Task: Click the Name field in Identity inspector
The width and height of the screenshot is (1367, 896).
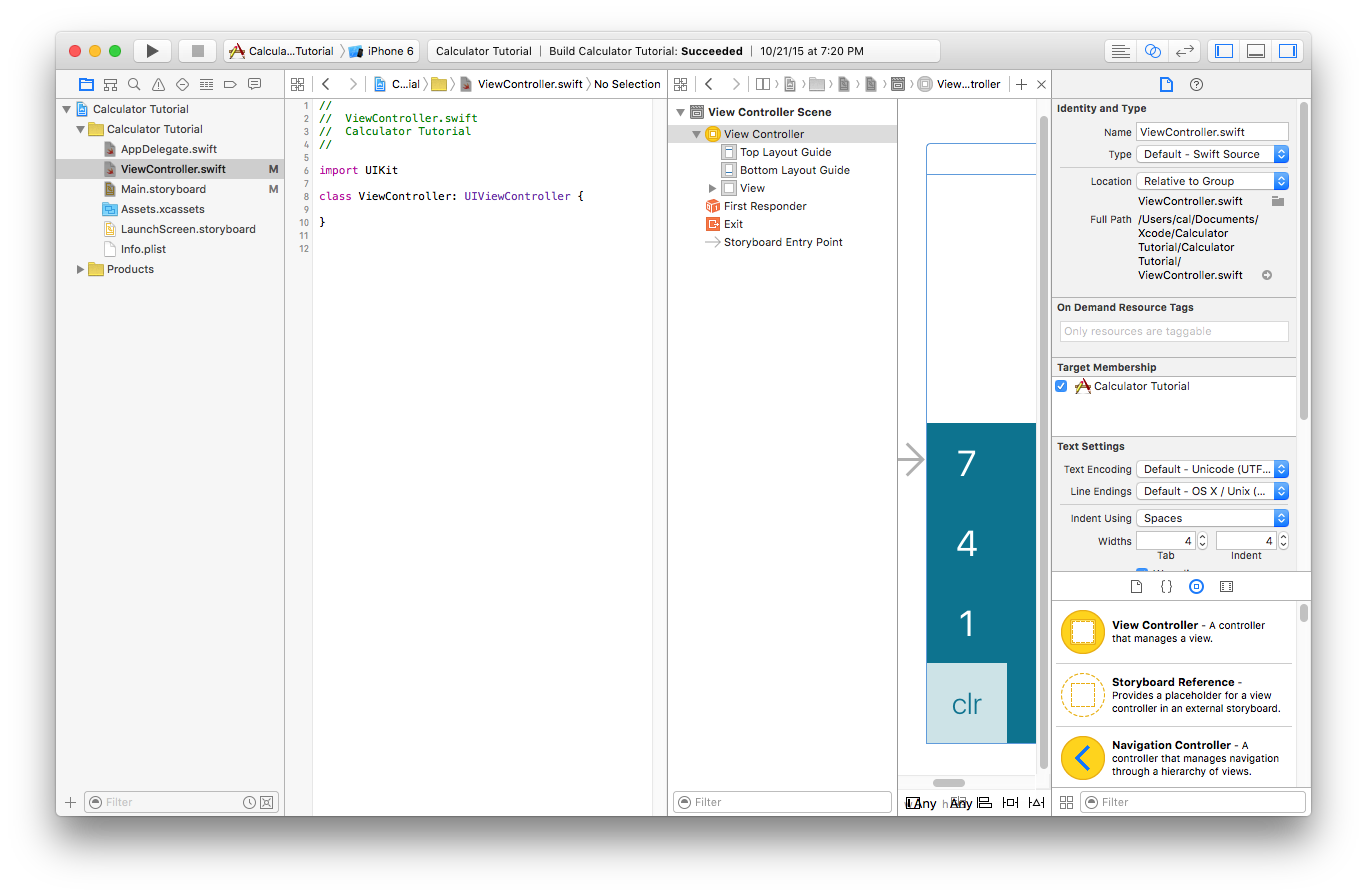Action: 1212,132
